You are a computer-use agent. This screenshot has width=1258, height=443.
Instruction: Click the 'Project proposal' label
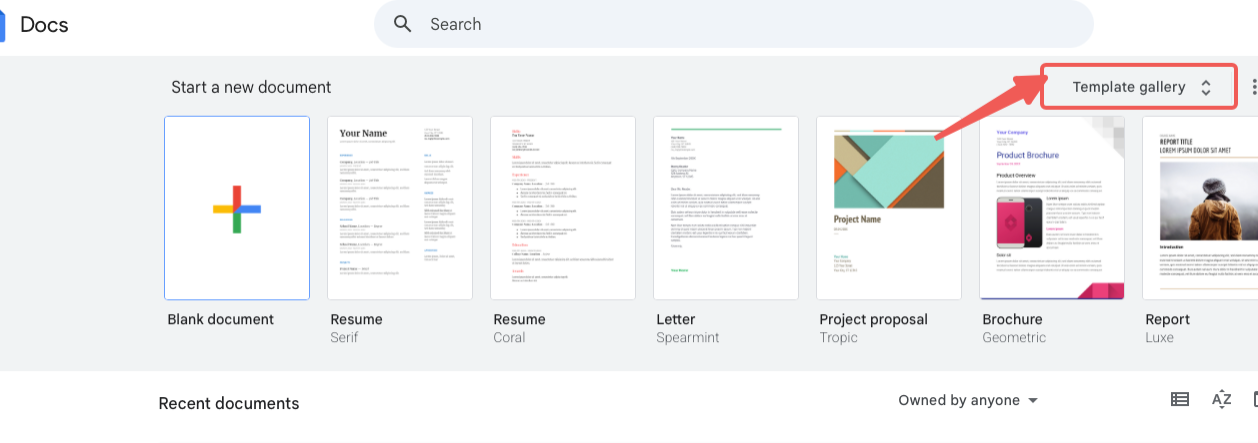pos(874,319)
